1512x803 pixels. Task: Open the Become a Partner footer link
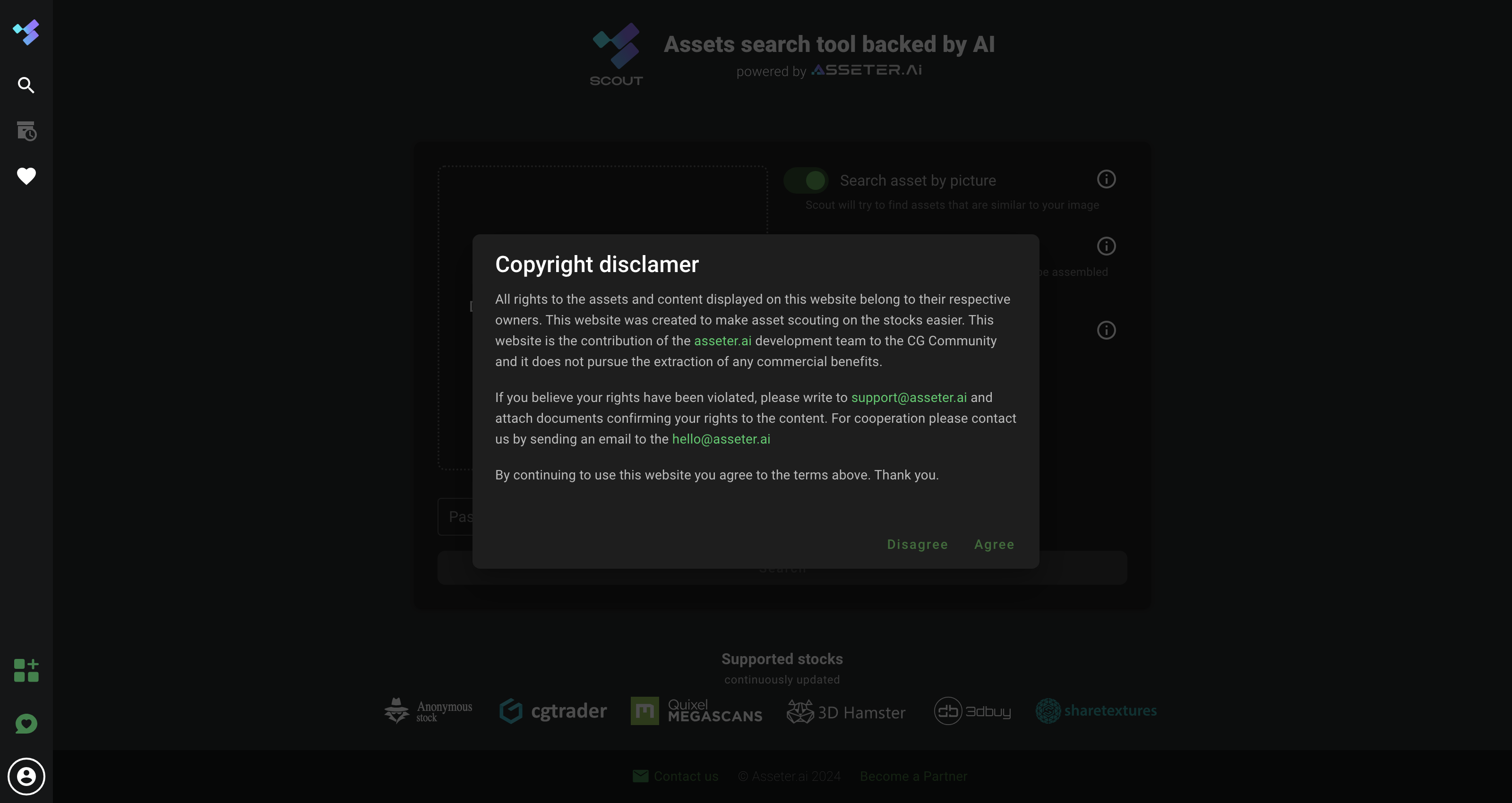913,777
